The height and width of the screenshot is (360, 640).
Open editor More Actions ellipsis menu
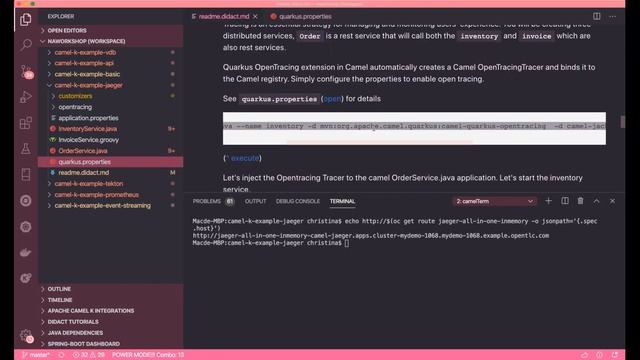[x=613, y=16]
